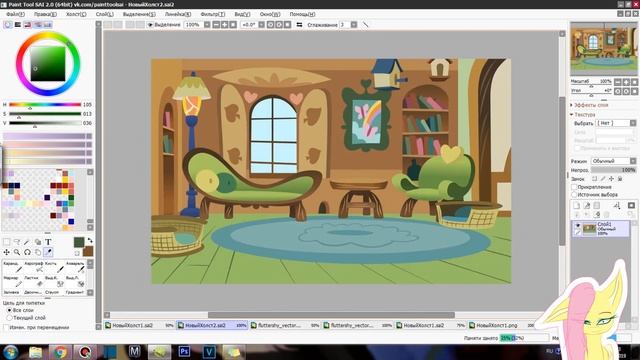Create a new layer in layer panel

[x=576, y=206]
